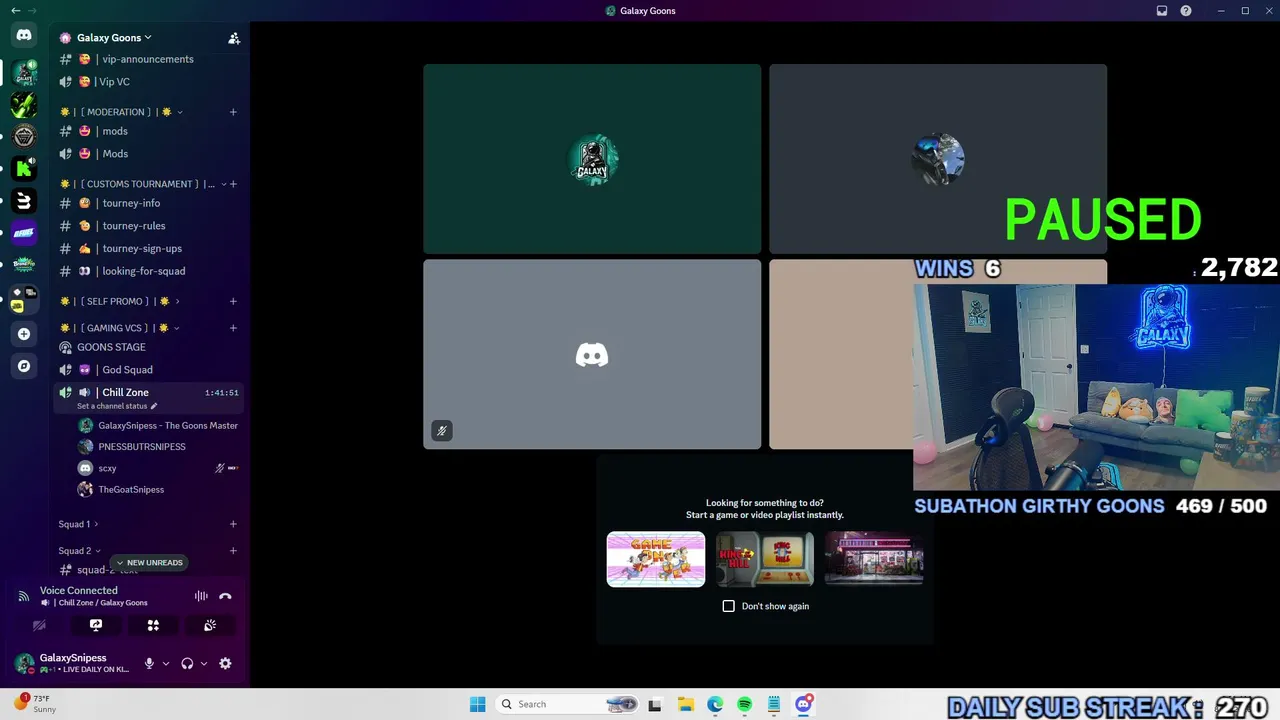Disconnect from voice with hang-up icon
This screenshot has height=720, width=1280.
point(225,596)
